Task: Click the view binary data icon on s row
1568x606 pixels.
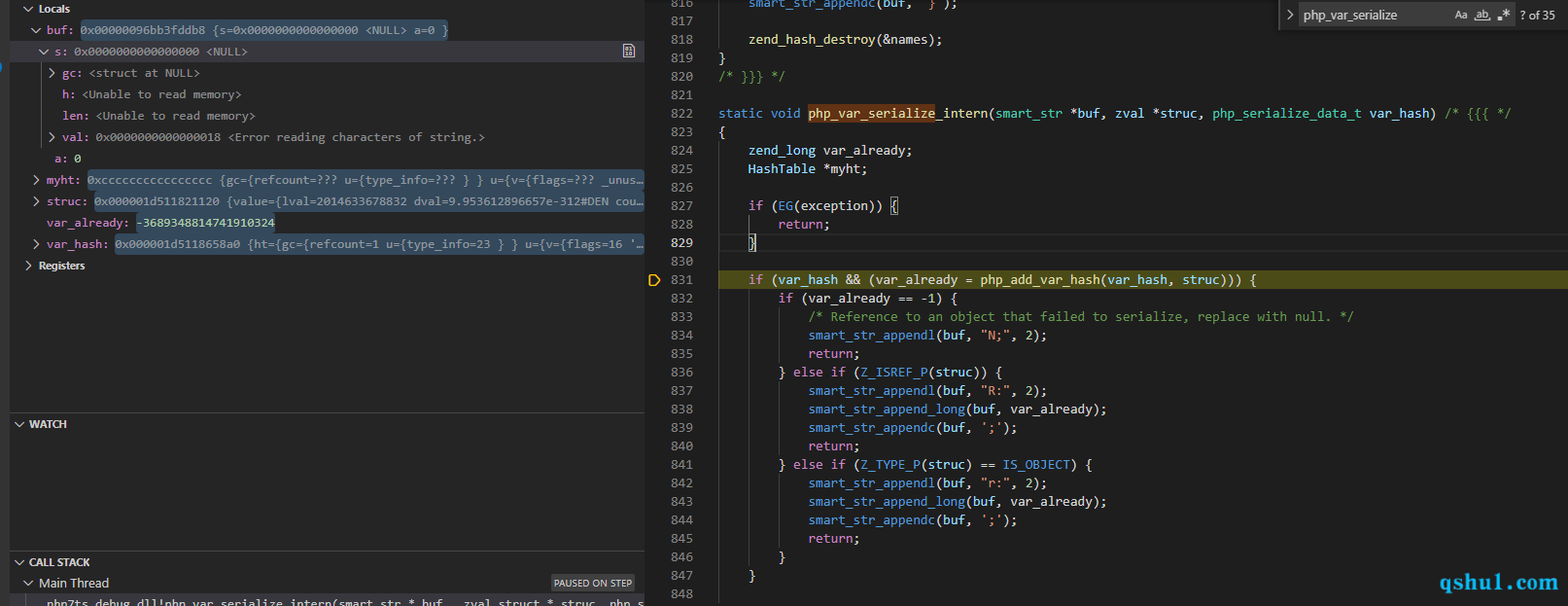Action: (x=629, y=51)
